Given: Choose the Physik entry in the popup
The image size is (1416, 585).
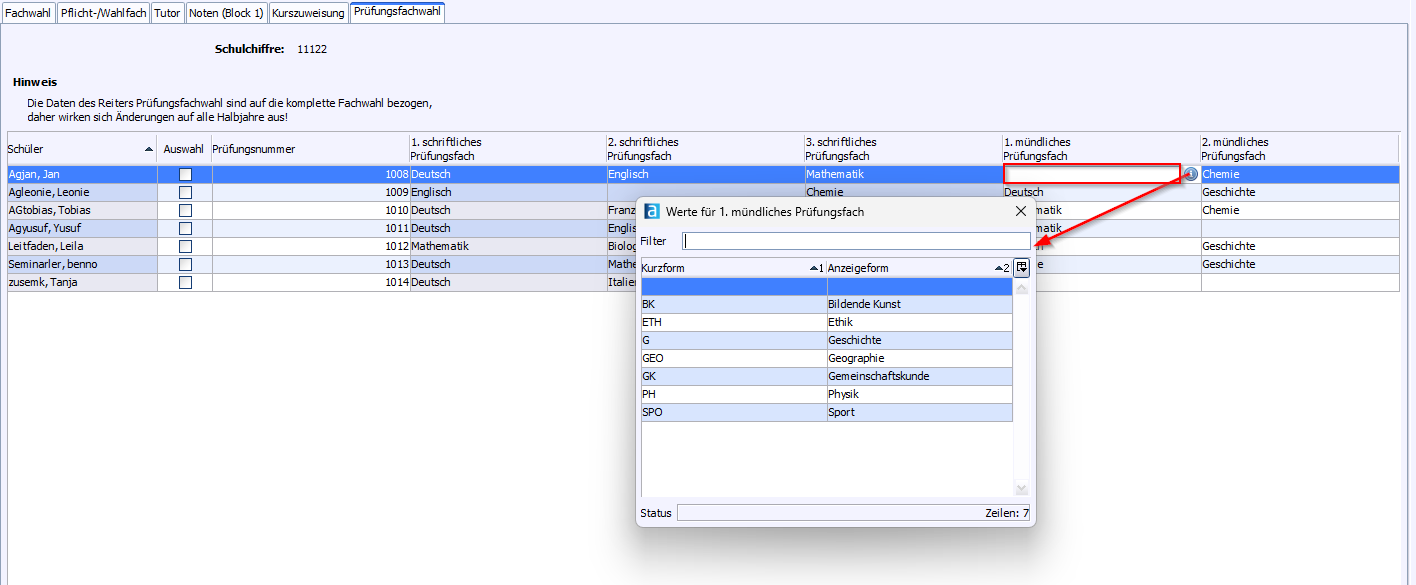Looking at the screenshot, I should (843, 394).
